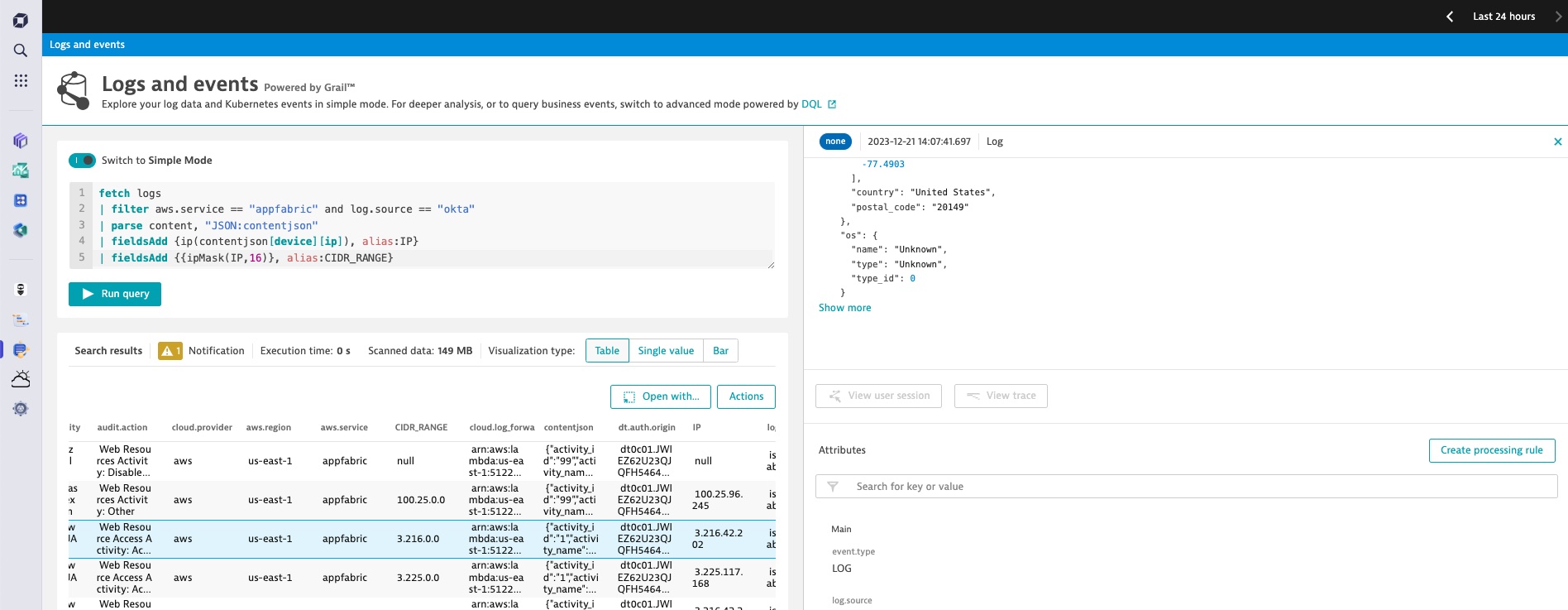
Task: Click Logs and events breadcrumb
Action: (x=87, y=45)
